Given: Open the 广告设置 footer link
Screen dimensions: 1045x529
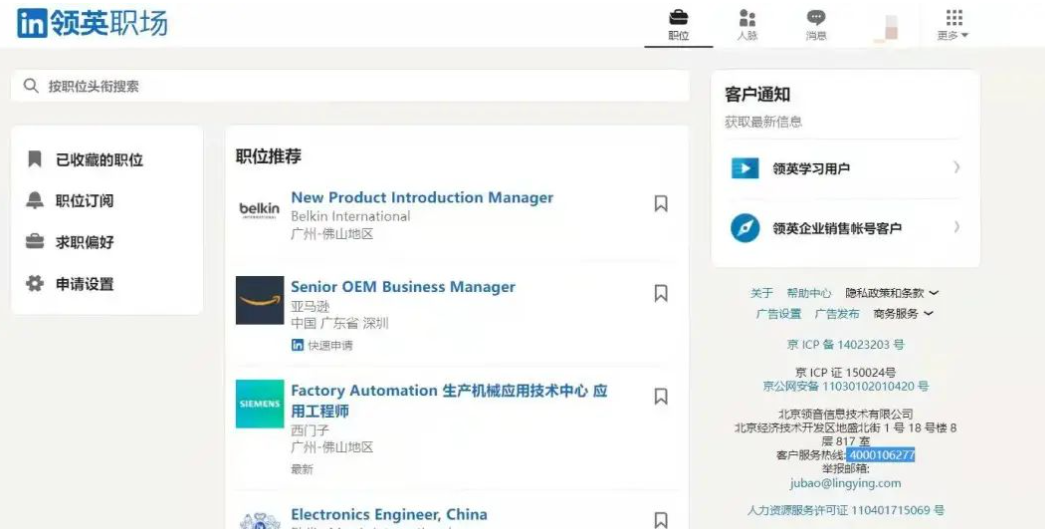Looking at the screenshot, I should pyautogui.click(x=778, y=314).
